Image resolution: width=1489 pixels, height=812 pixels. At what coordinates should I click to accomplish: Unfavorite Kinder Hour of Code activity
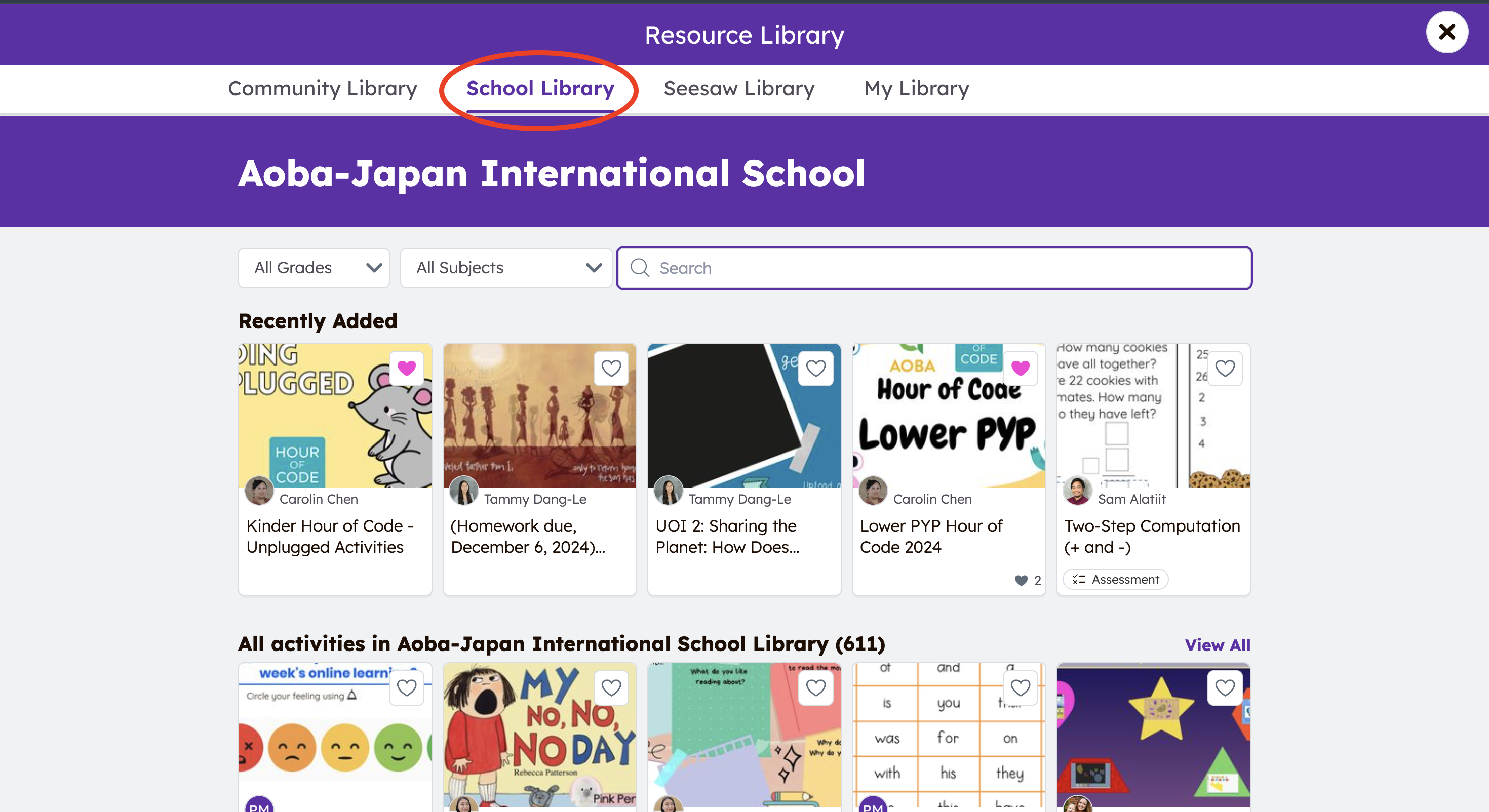pos(406,368)
